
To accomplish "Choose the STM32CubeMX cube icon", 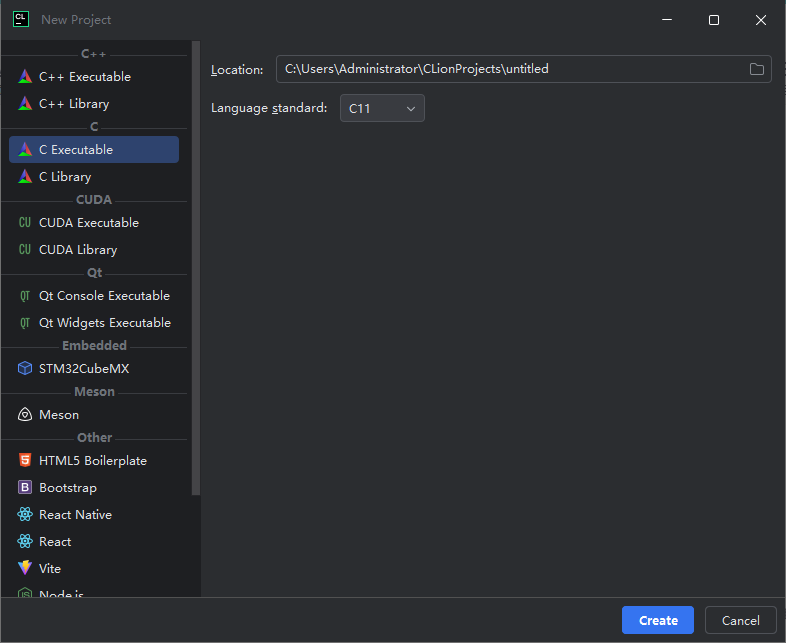I will (x=25, y=368).
